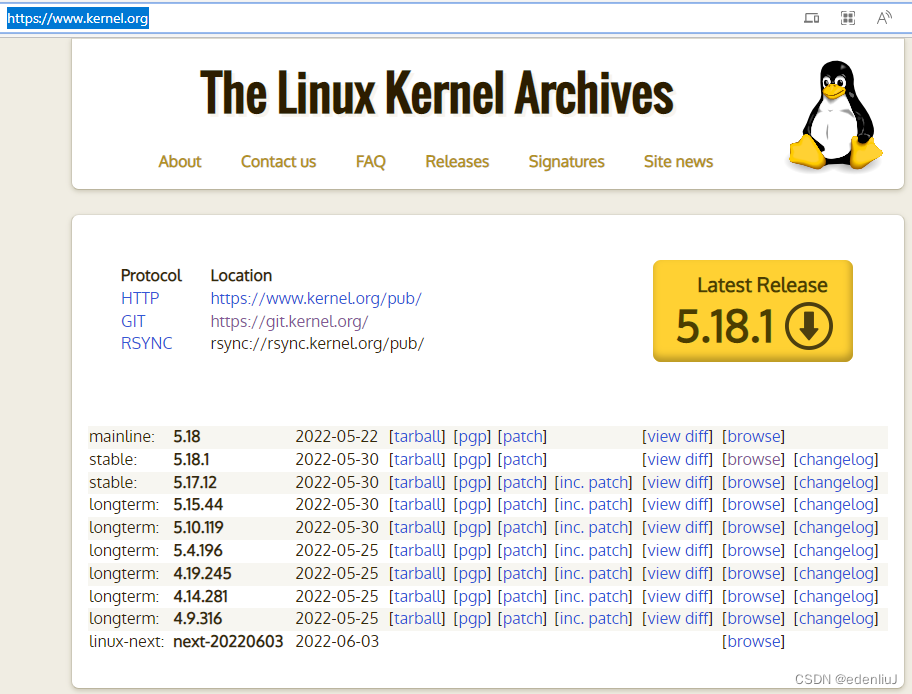The image size is (912, 694).
Task: Open the Contact us page
Action: click(278, 162)
